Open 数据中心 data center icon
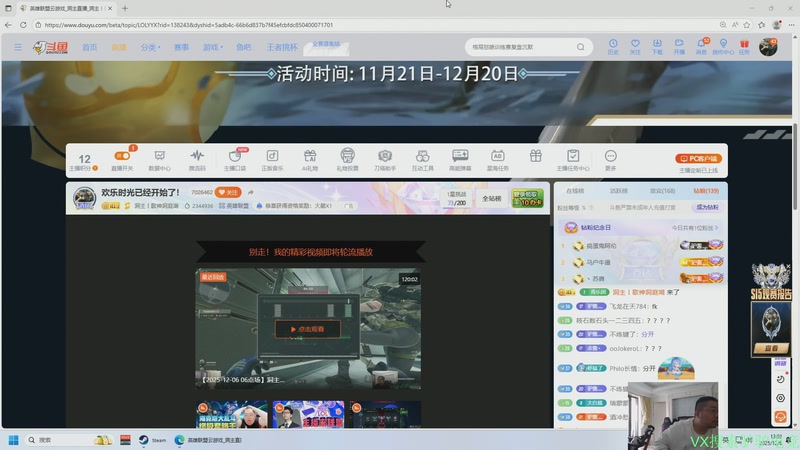This screenshot has height=450, width=800. pos(160,160)
